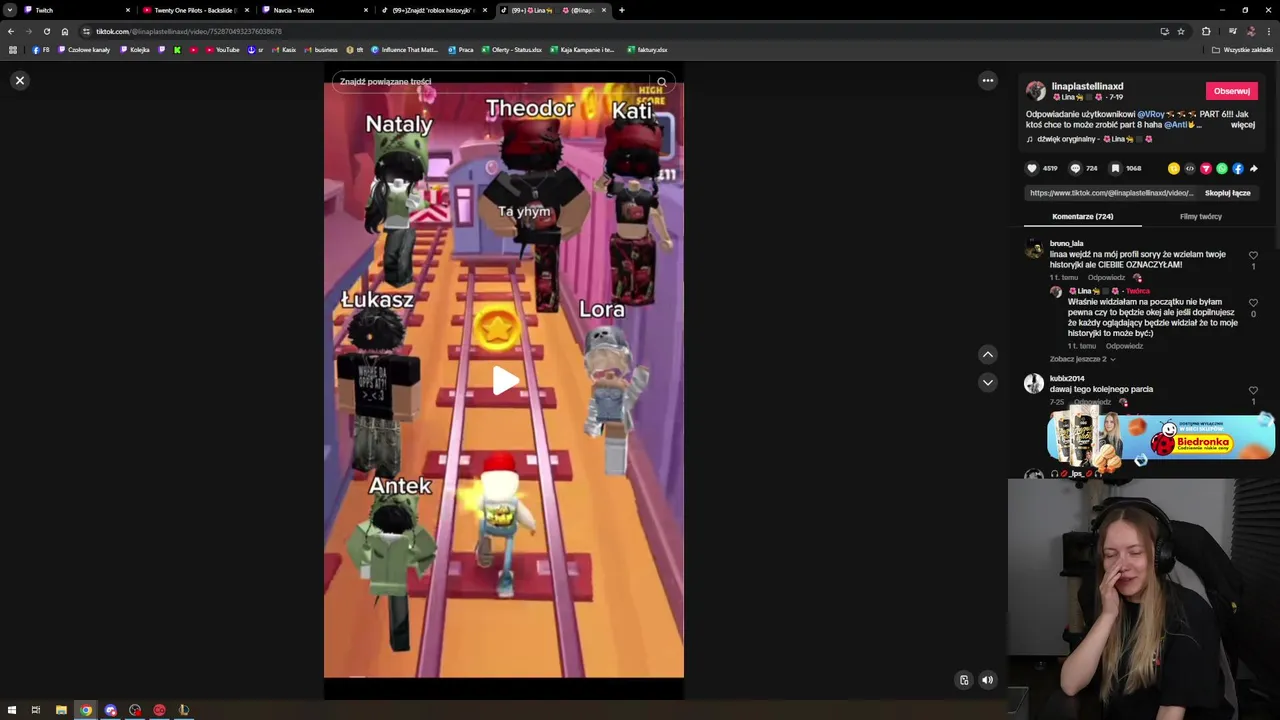Open bruno_lala commenter profile
1280x720 pixels.
1066,243
